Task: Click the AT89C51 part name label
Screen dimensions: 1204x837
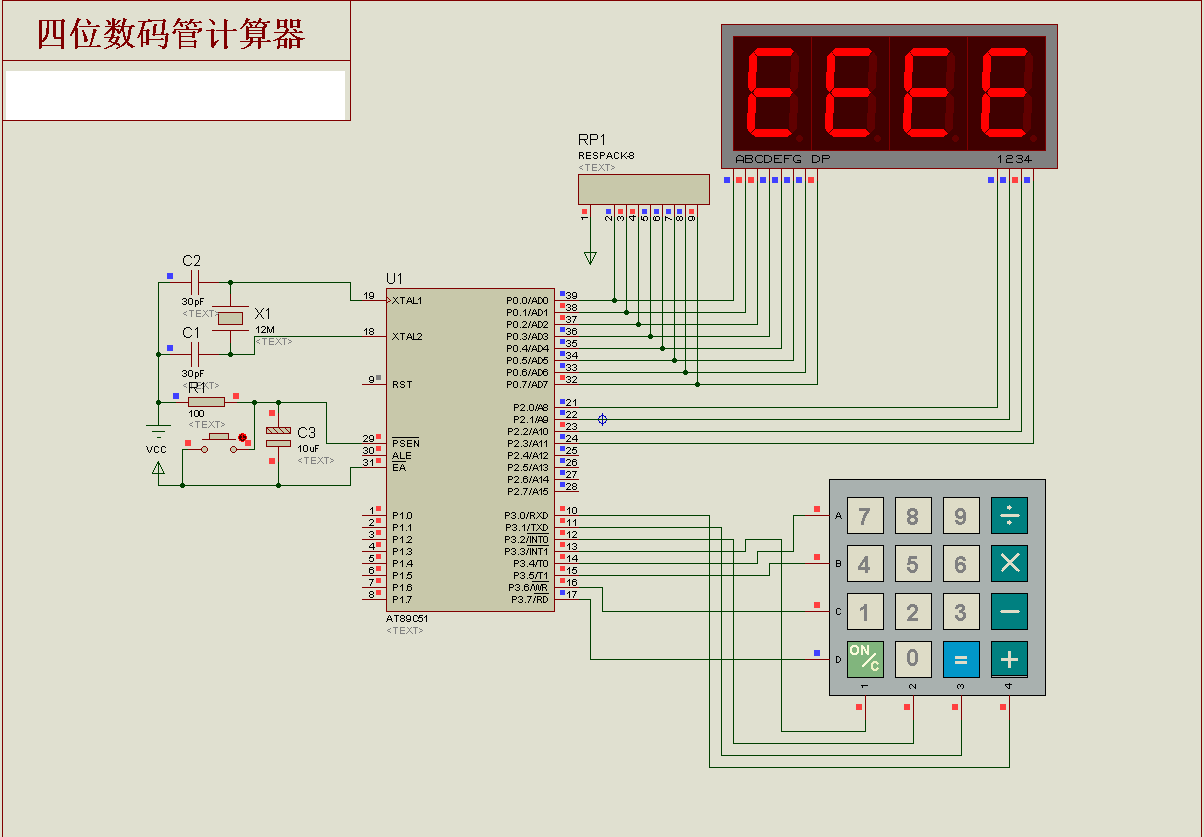Action: [409, 618]
